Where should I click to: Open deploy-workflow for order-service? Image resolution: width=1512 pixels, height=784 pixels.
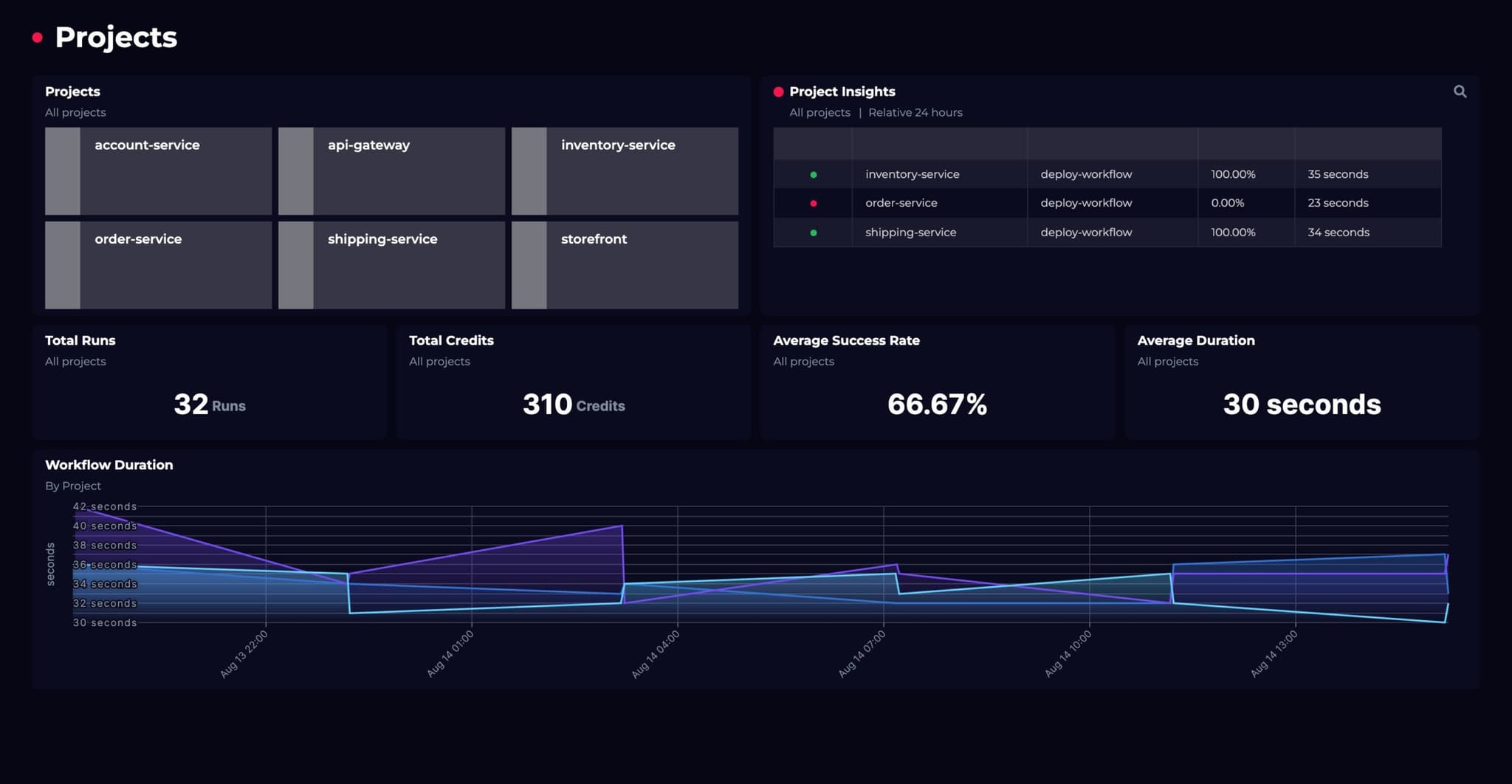[x=1085, y=203]
